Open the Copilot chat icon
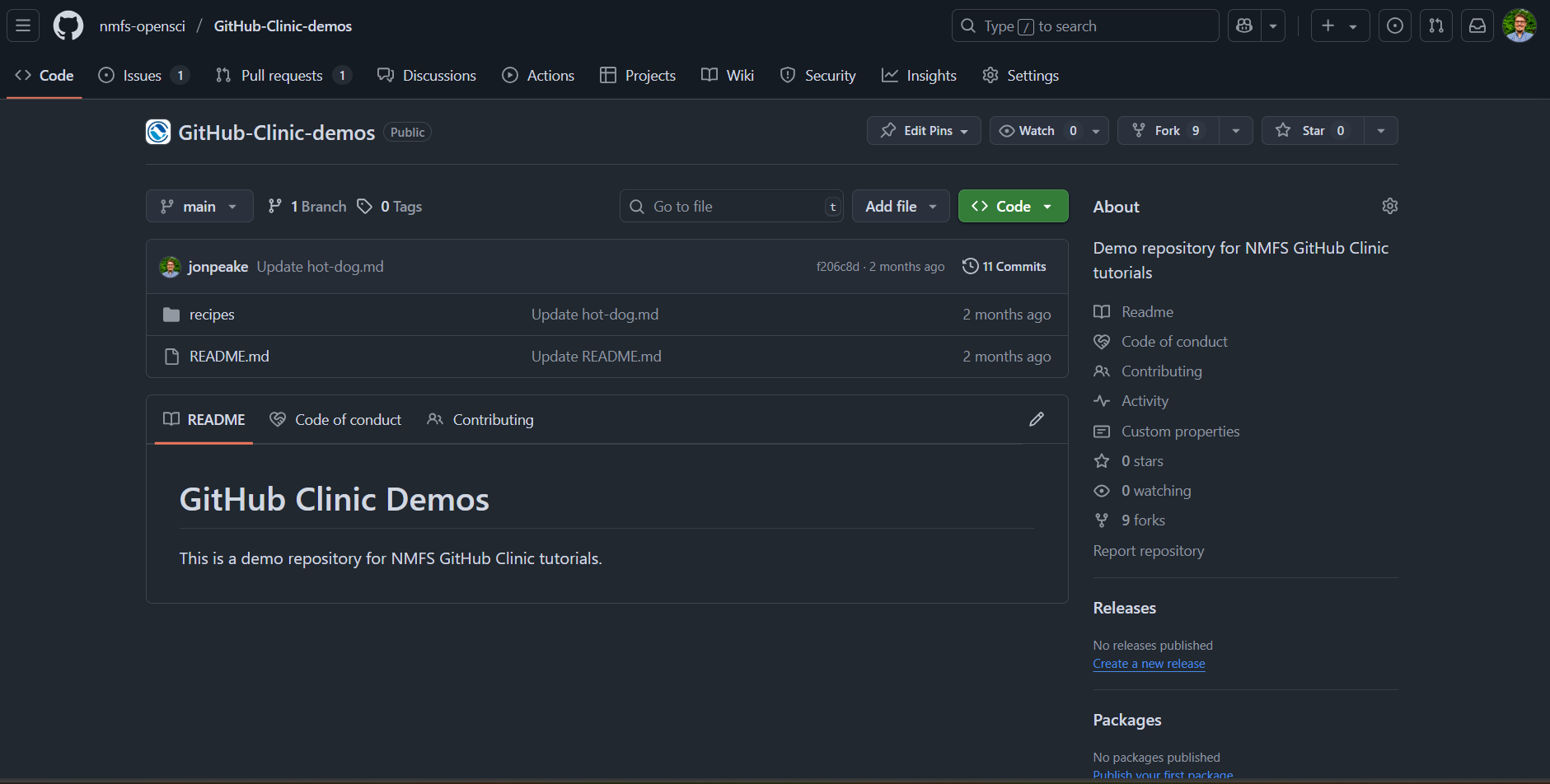The width and height of the screenshot is (1550, 784). (x=1244, y=26)
